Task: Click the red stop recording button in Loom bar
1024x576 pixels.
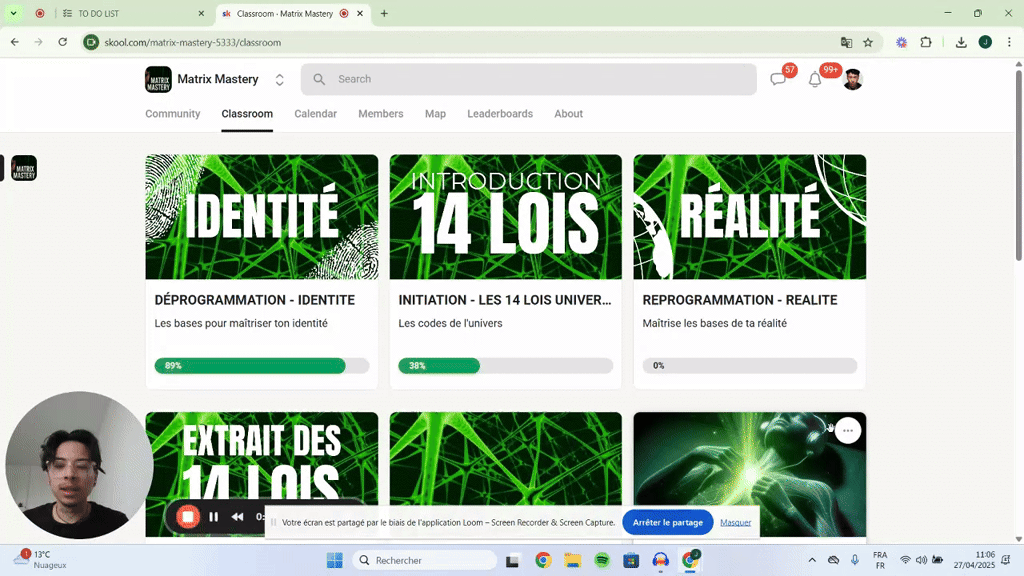Action: [189, 517]
